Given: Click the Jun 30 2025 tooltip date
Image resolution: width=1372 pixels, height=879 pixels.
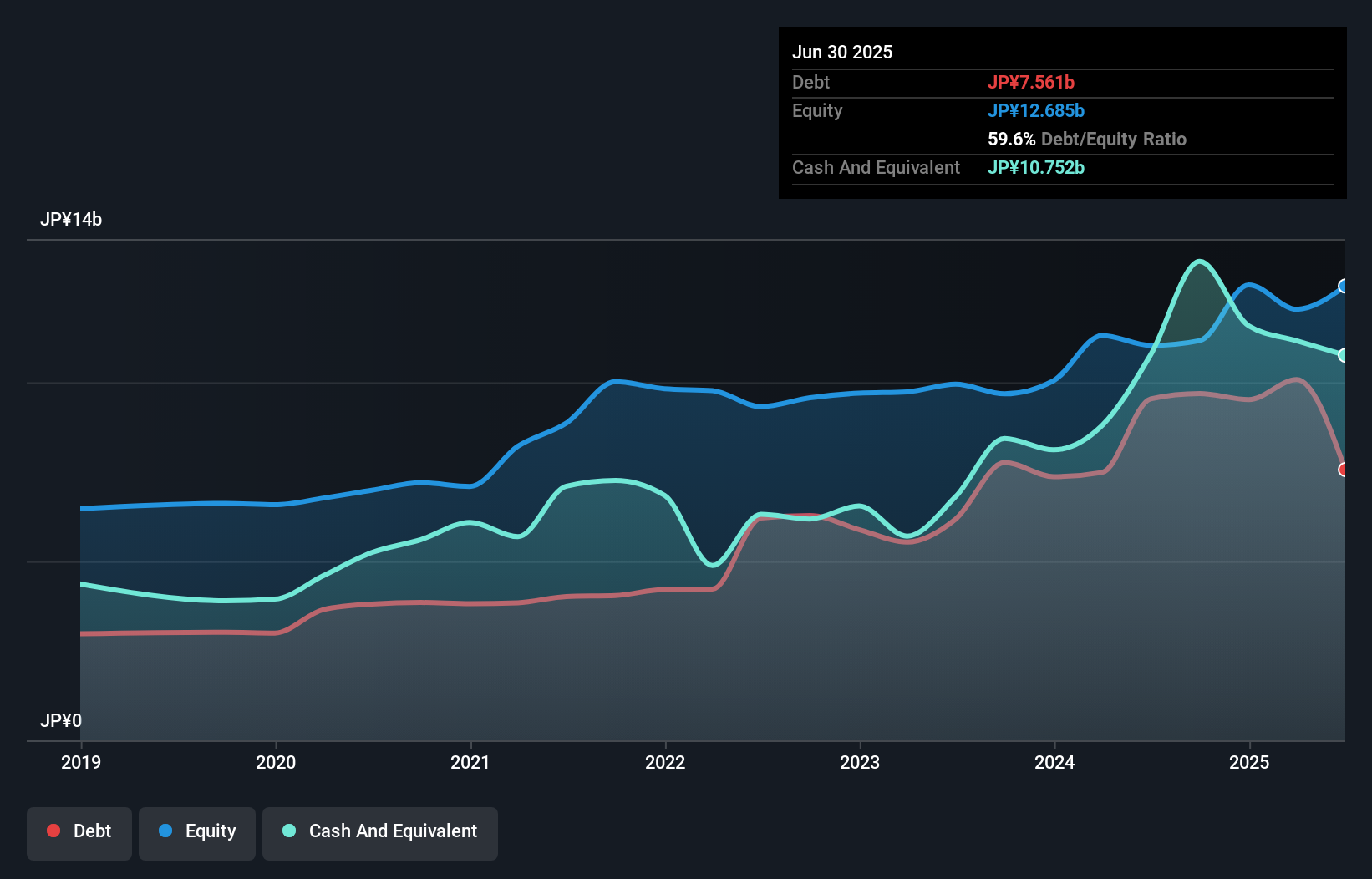Looking at the screenshot, I should point(842,53).
